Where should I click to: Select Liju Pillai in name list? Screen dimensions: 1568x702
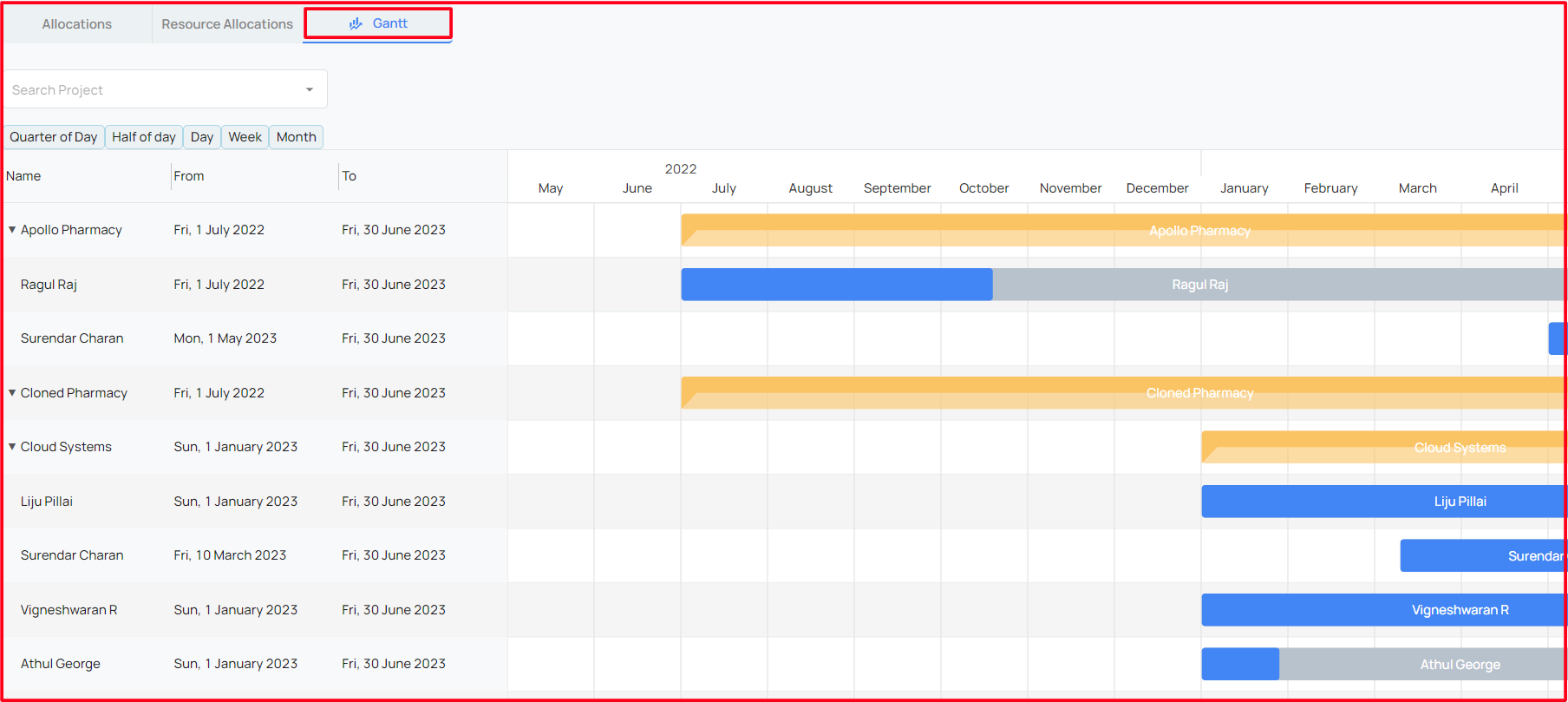pos(47,502)
